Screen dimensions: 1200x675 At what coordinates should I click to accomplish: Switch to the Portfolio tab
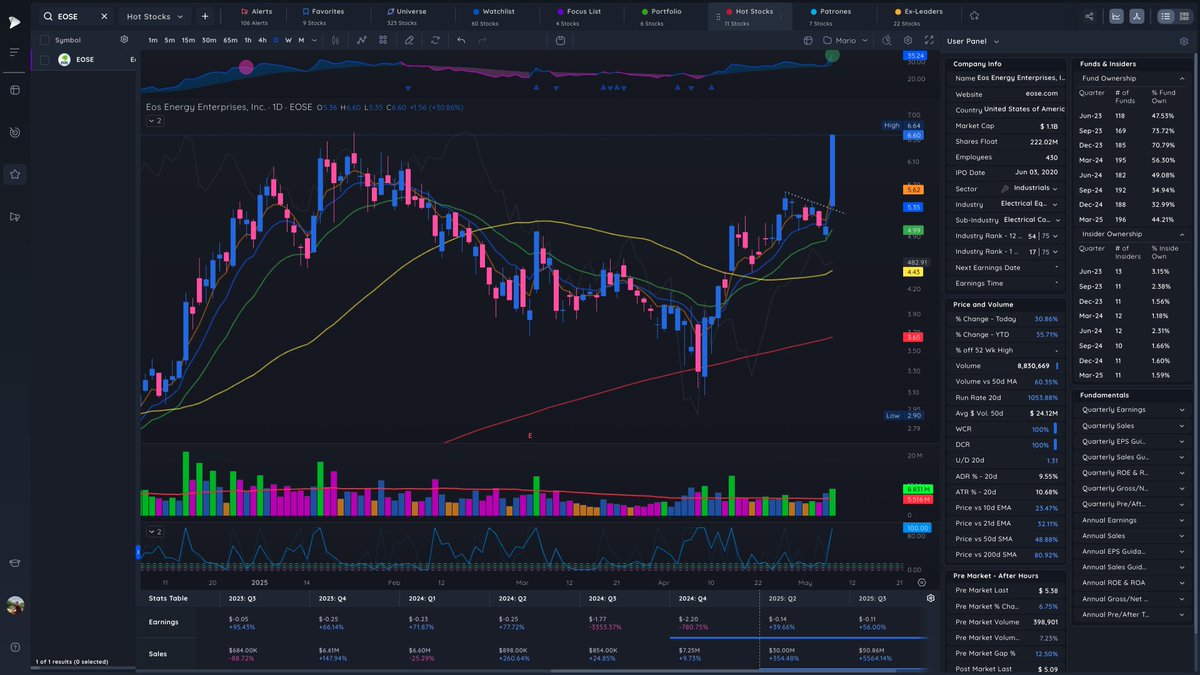660,16
